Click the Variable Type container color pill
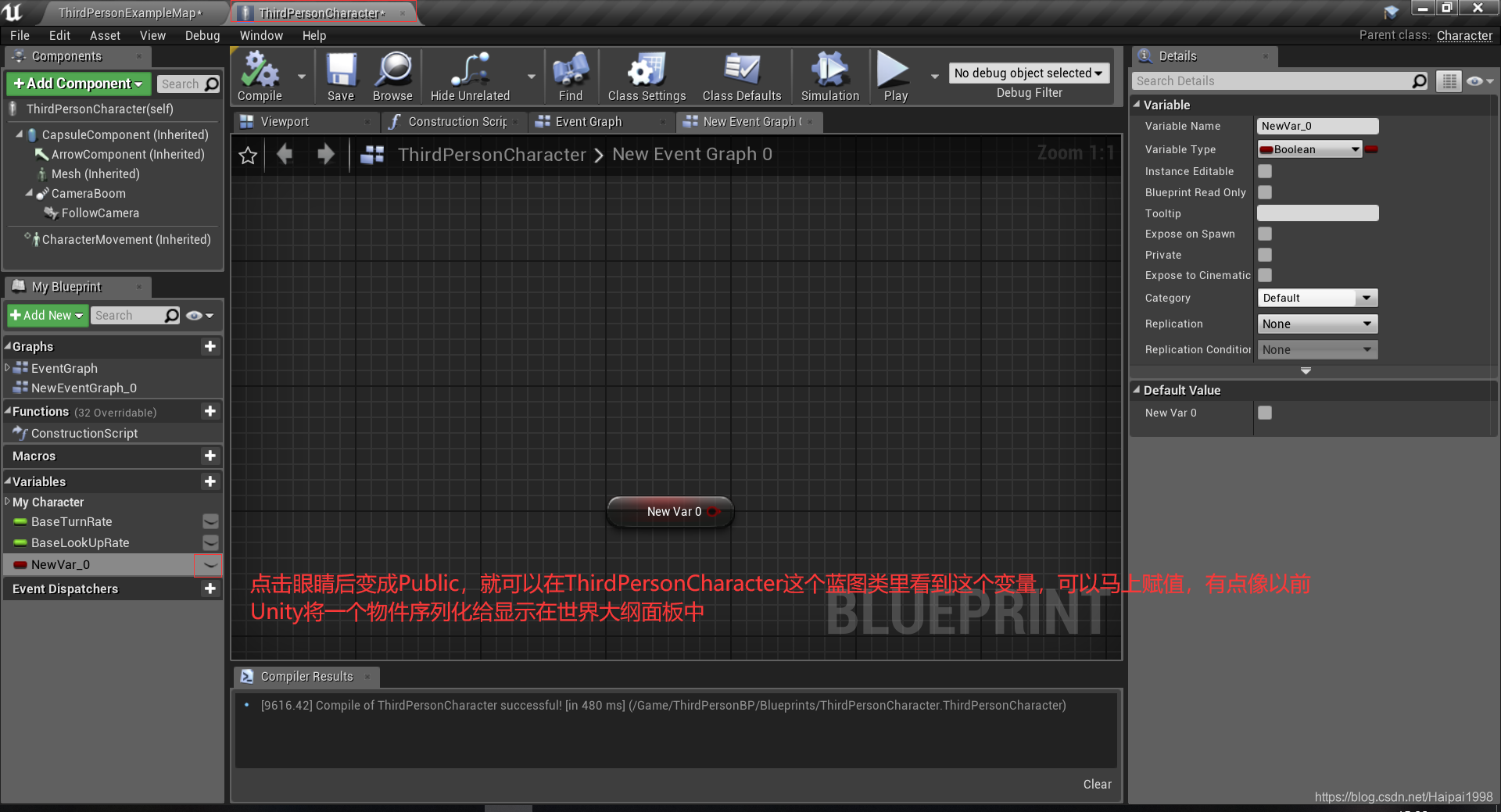 [1371, 149]
